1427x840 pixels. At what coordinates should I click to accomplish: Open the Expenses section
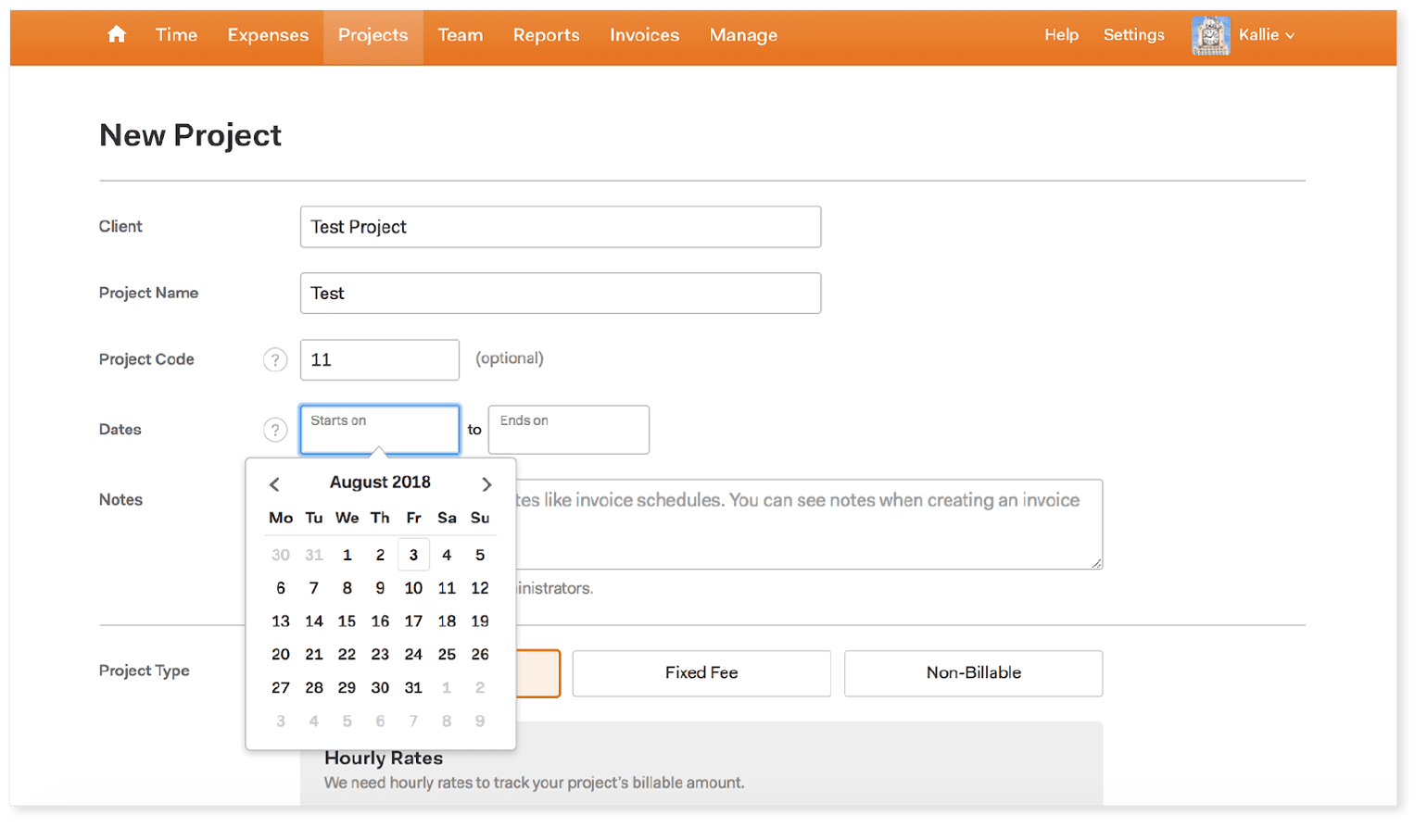(267, 35)
